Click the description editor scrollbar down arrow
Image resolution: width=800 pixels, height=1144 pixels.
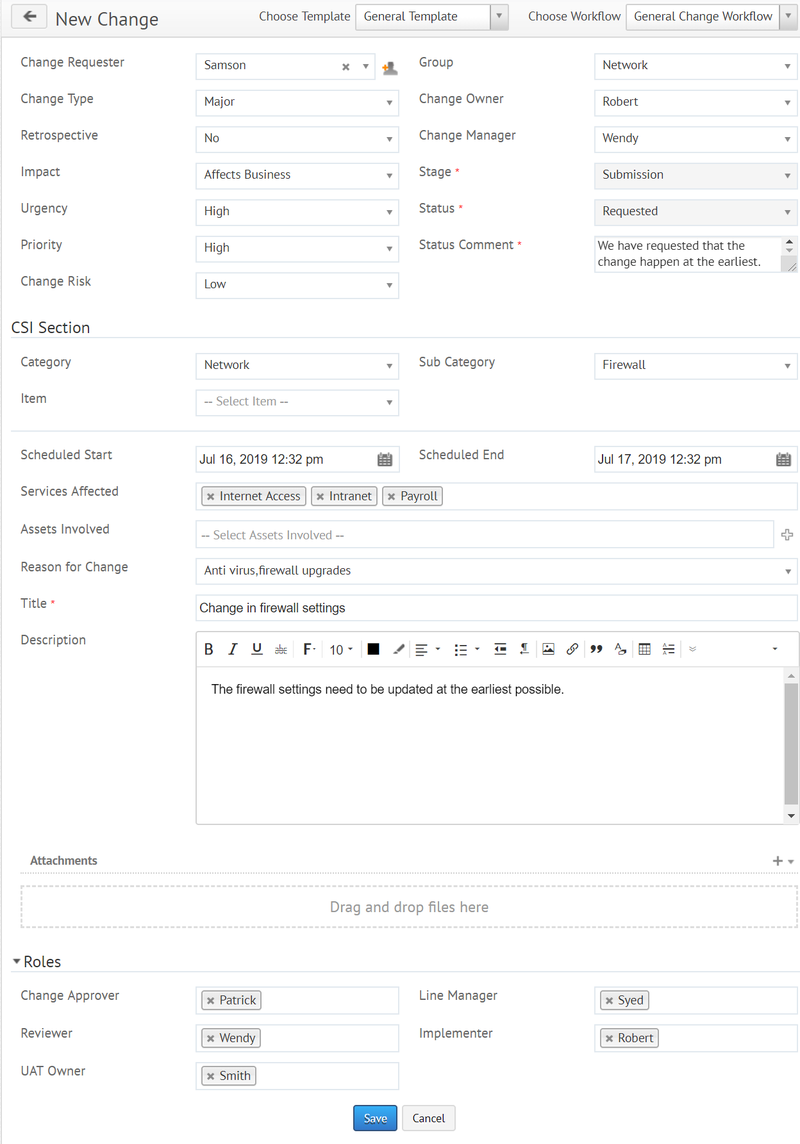(791, 816)
